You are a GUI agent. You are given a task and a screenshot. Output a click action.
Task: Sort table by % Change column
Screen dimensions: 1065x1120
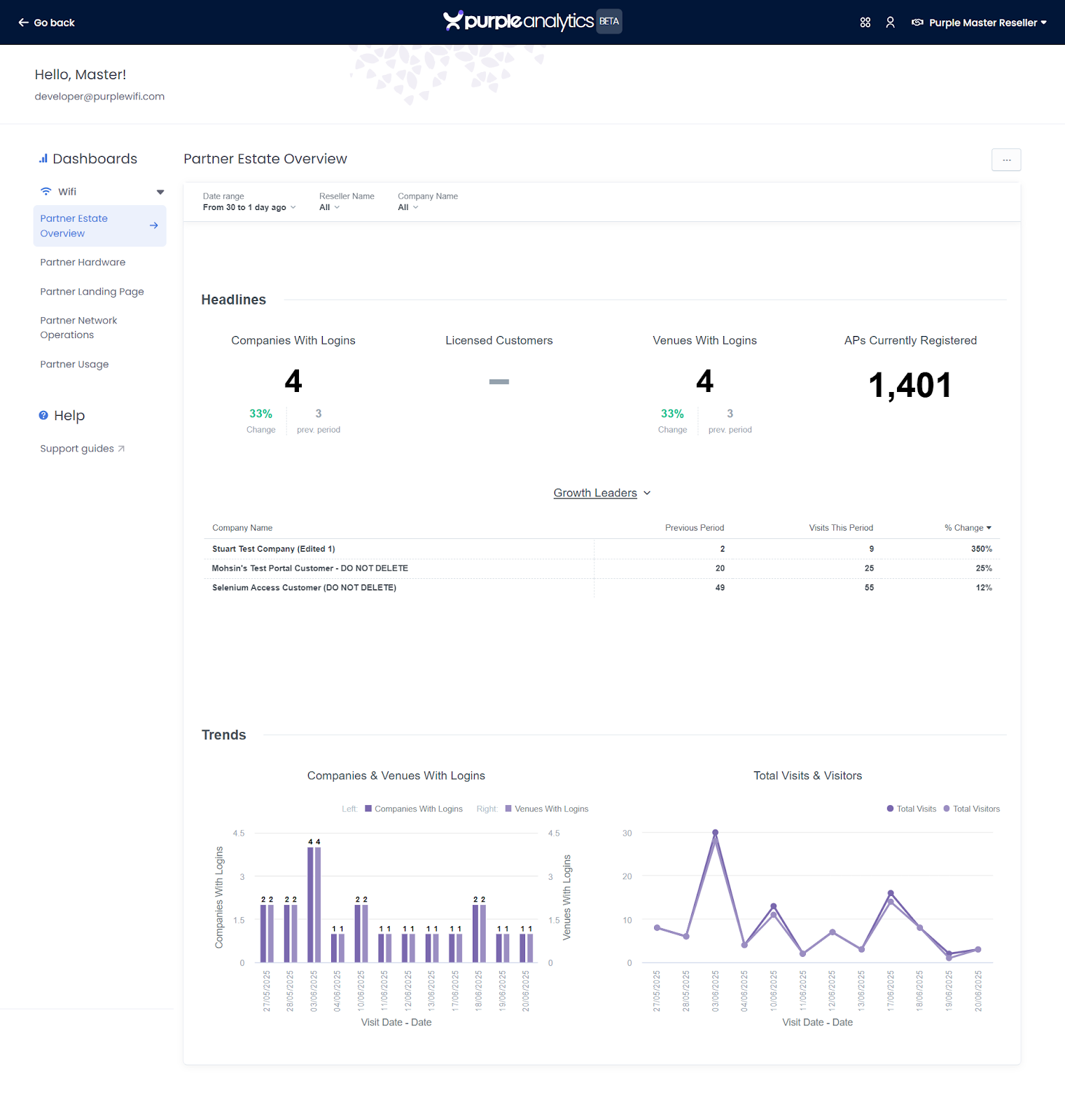[968, 528]
